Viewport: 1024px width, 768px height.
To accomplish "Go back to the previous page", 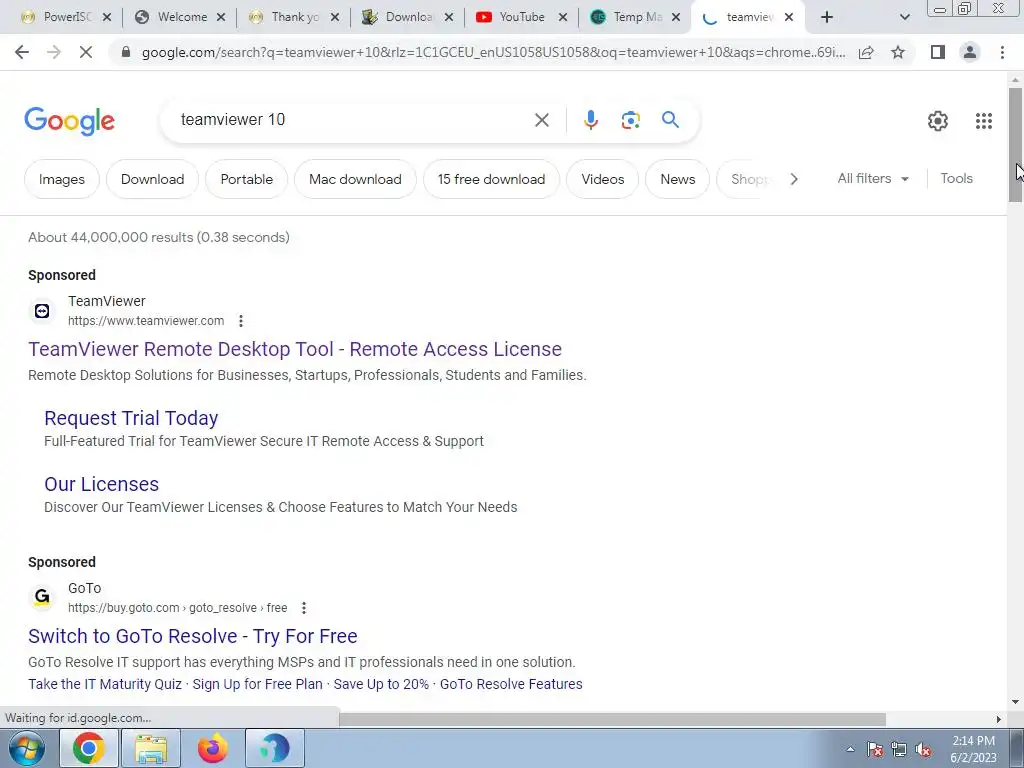I will [x=22, y=52].
